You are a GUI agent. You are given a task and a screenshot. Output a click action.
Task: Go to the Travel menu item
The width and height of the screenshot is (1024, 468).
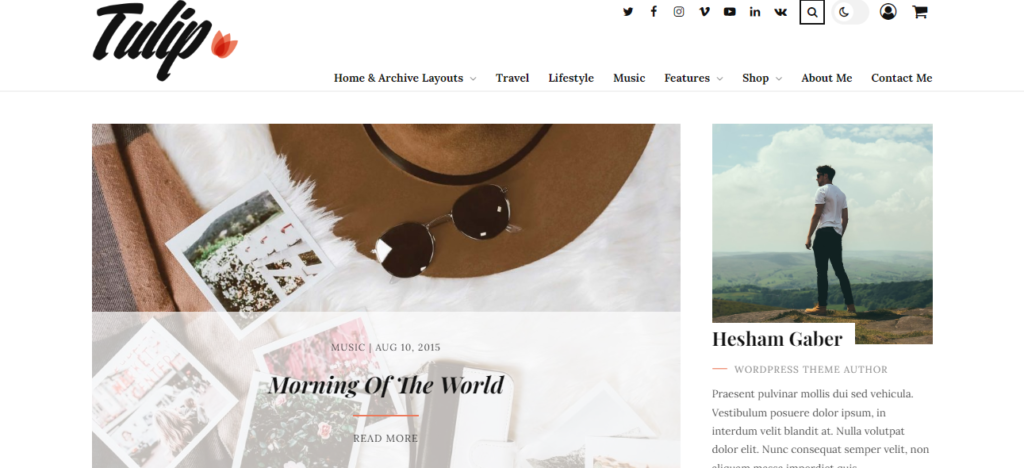click(x=512, y=78)
